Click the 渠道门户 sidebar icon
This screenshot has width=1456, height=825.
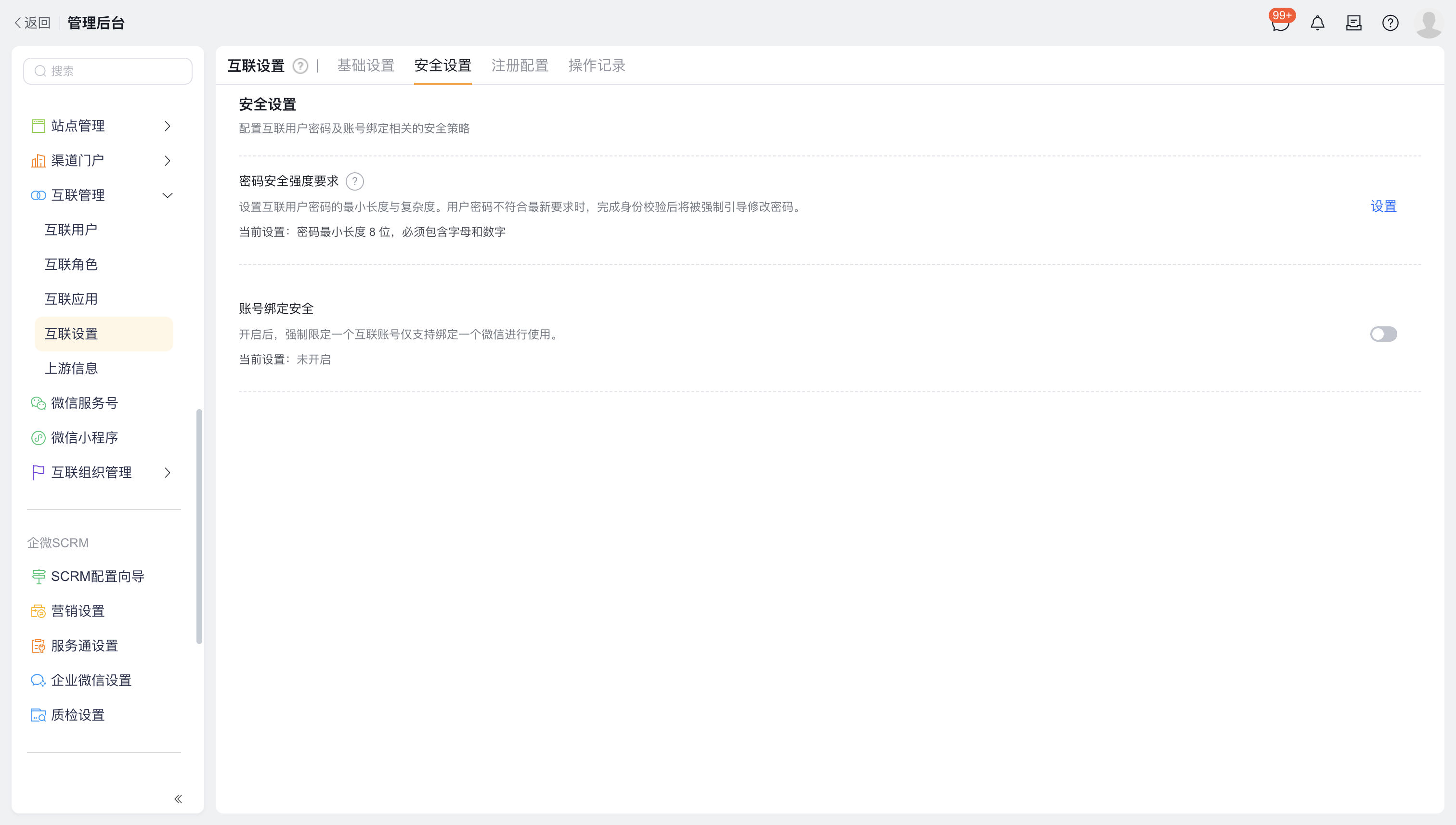38,161
